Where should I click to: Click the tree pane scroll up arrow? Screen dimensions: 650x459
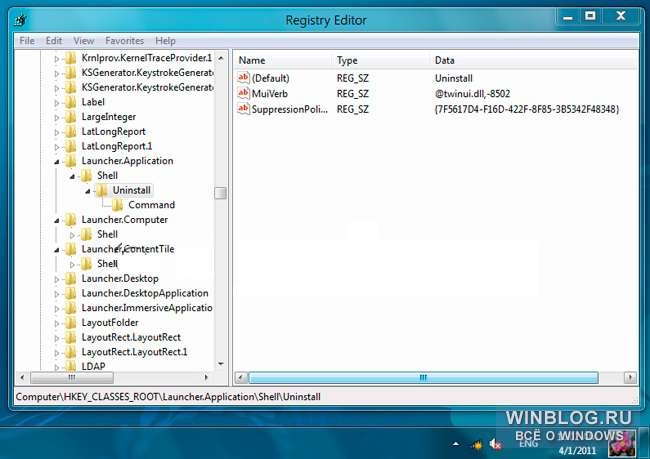221,58
